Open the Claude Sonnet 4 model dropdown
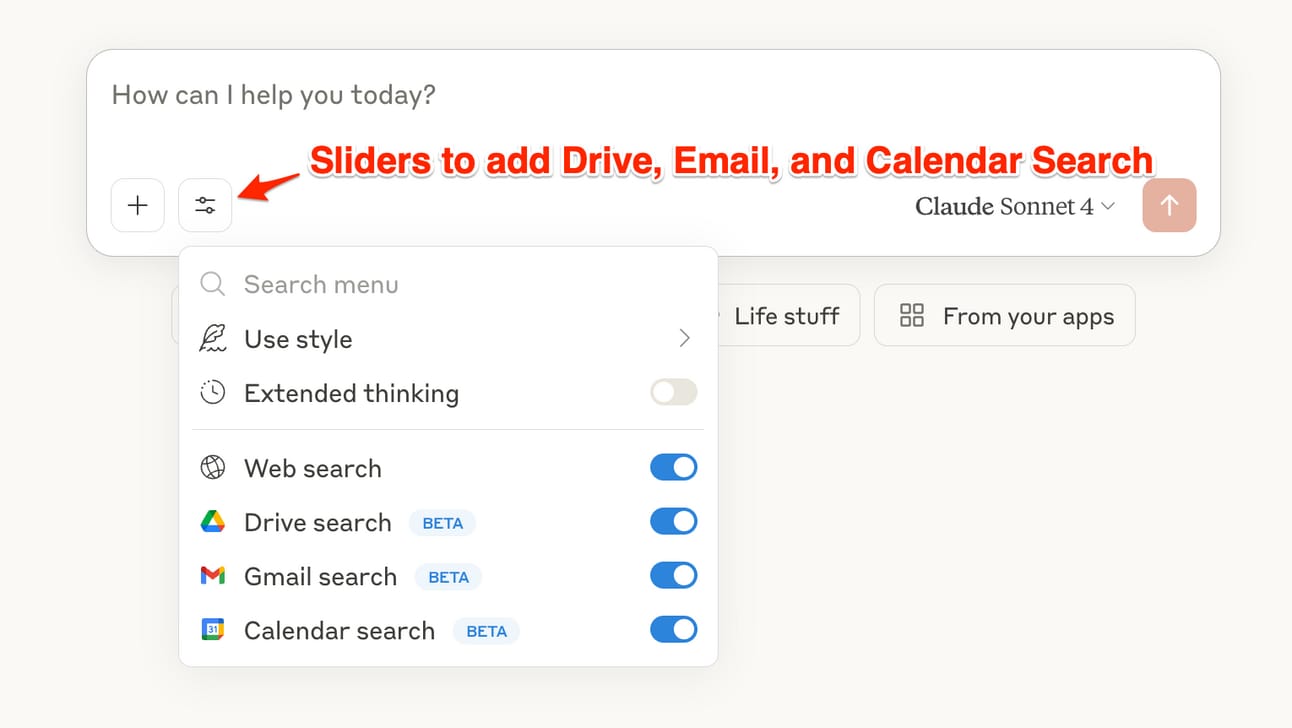 tap(1015, 206)
